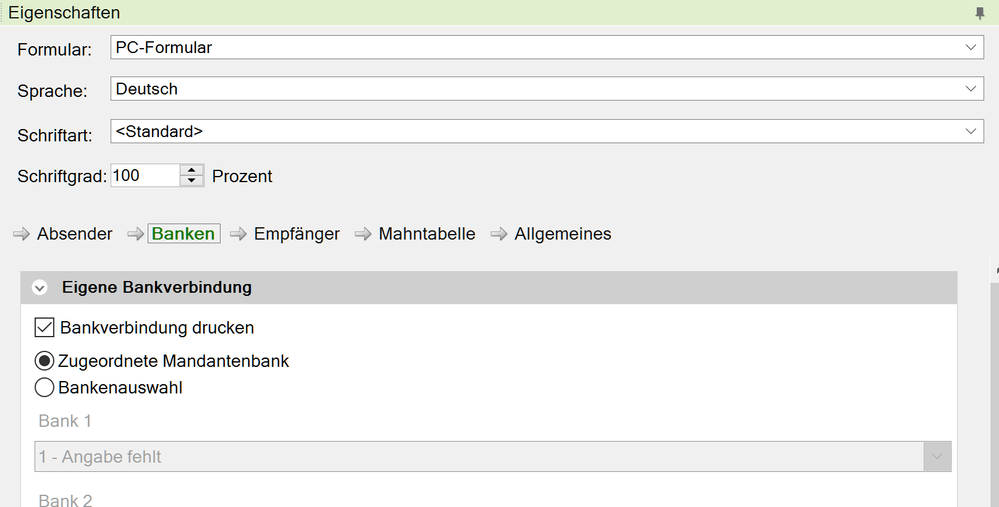Click arrow icon before Empfänger

[x=238, y=234]
